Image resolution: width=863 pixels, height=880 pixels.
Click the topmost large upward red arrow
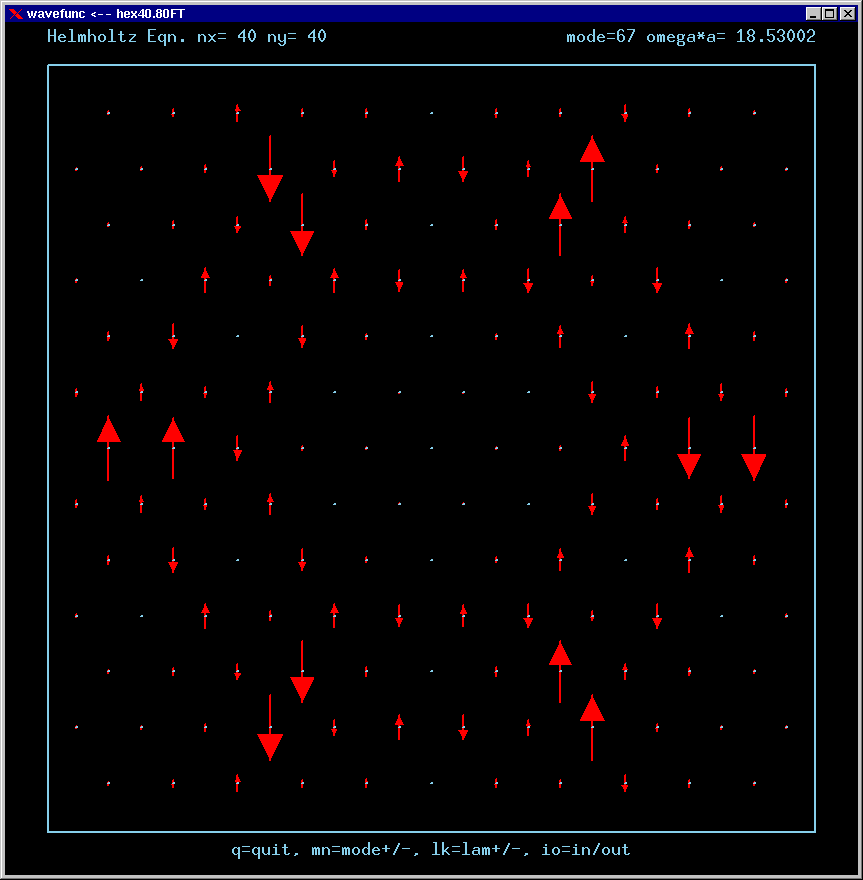tap(592, 167)
